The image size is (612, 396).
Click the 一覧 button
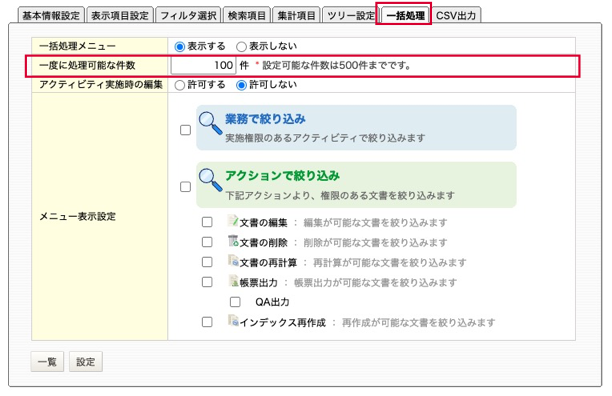point(47,362)
